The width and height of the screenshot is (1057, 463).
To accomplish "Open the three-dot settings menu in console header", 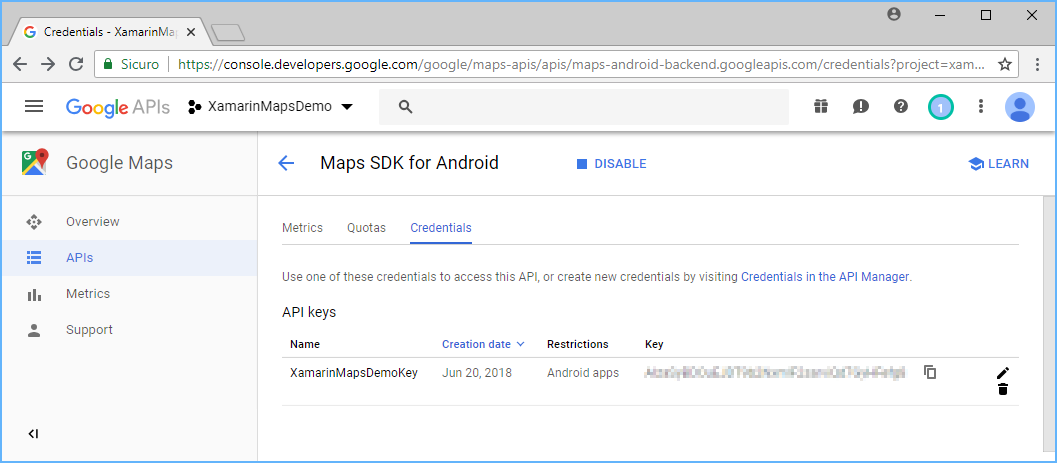I will coord(981,106).
